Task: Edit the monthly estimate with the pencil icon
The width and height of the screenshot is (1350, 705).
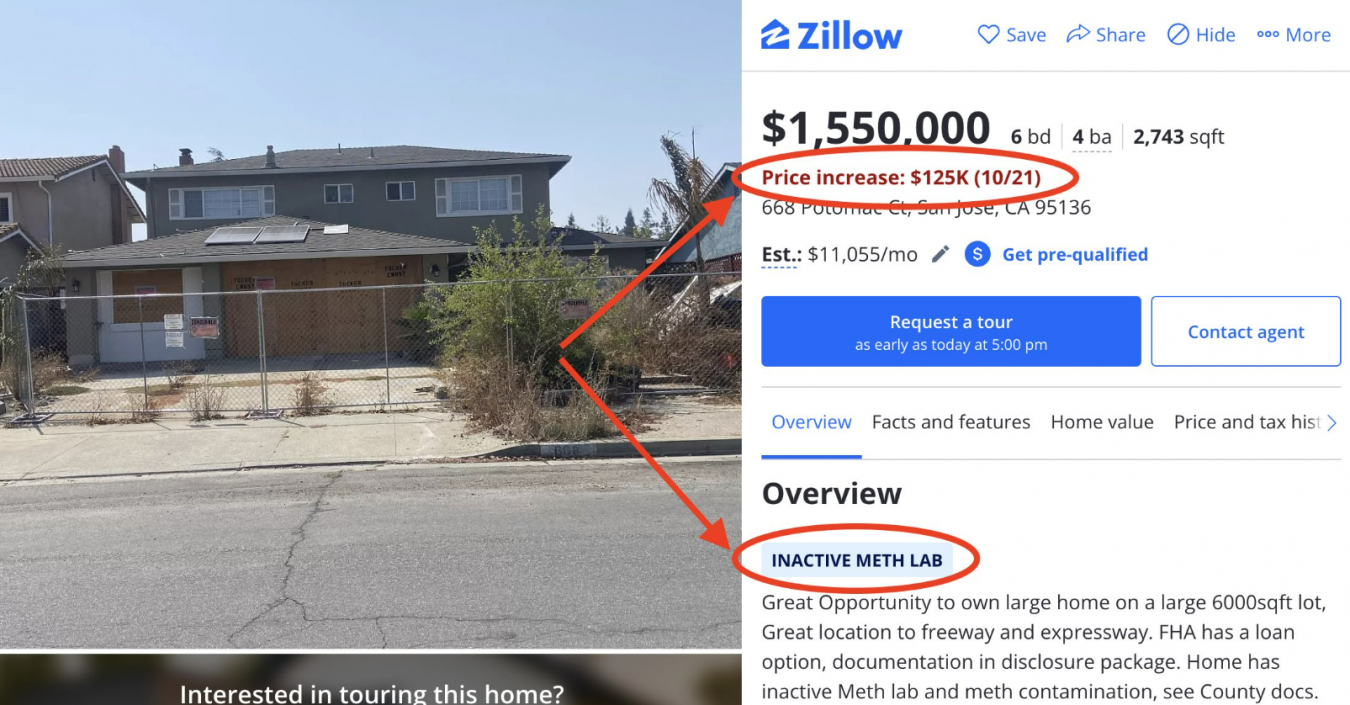Action: pos(940,254)
